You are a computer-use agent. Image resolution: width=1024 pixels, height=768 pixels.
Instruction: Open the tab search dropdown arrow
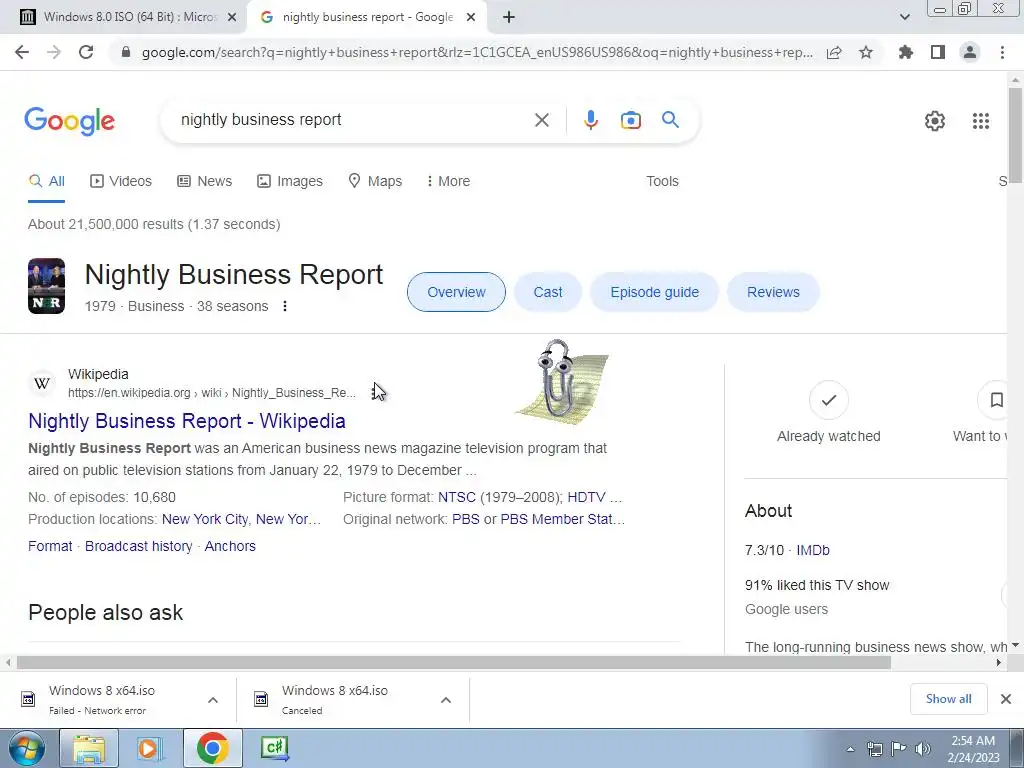coord(904,17)
